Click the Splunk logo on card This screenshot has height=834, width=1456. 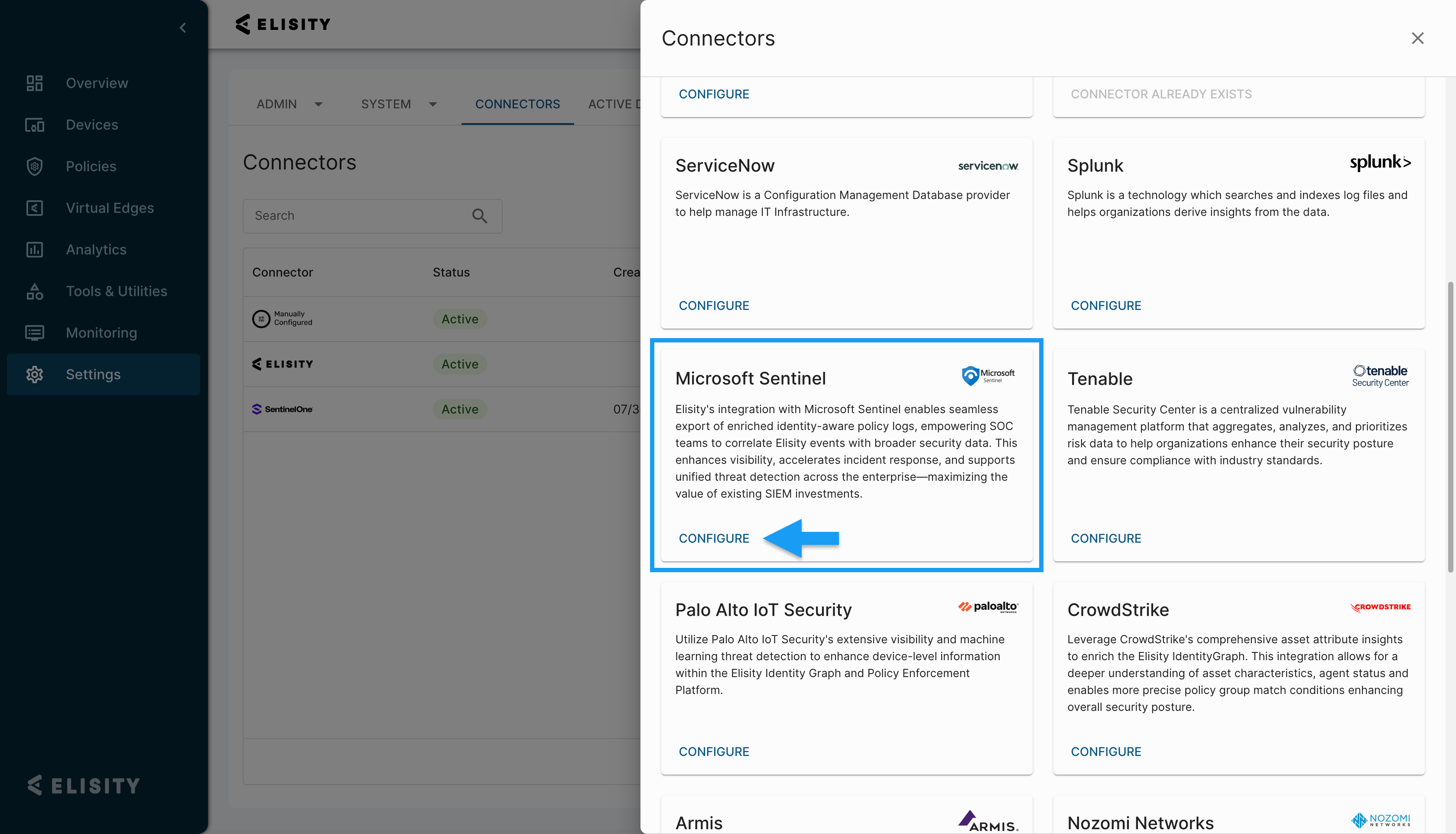point(1381,162)
